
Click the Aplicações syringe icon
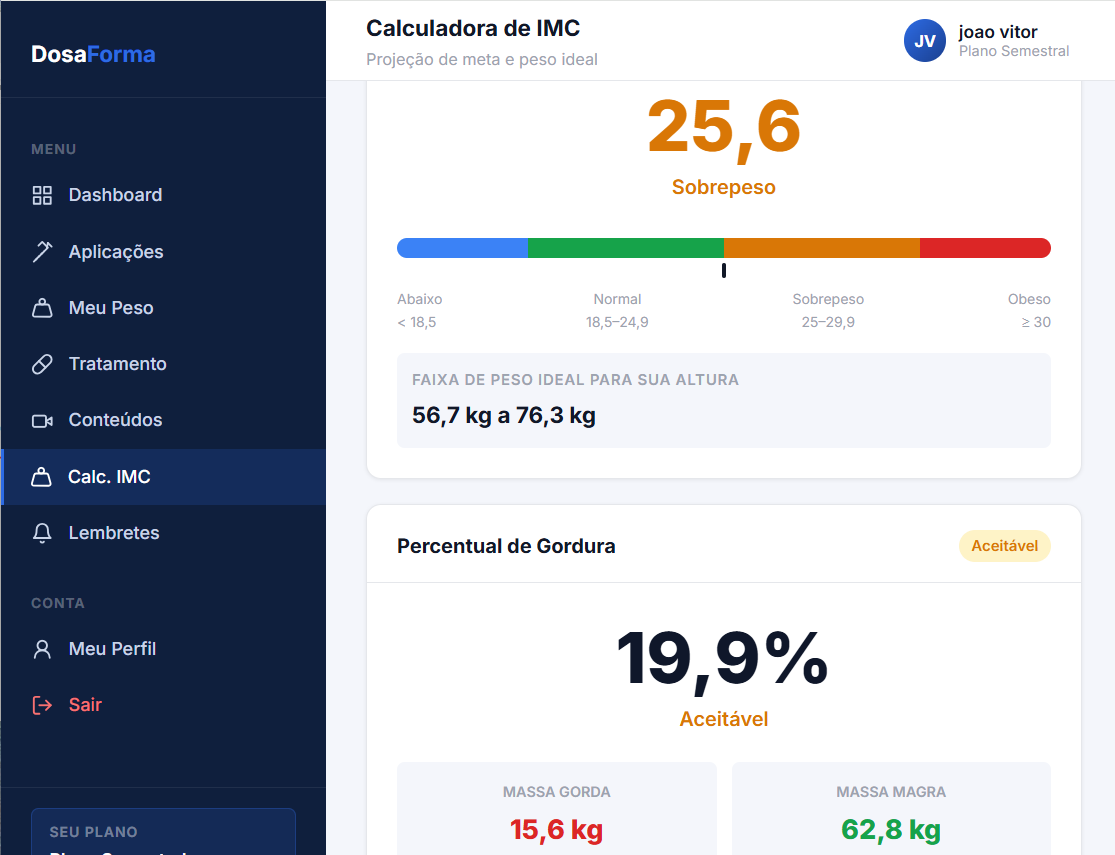(x=42, y=251)
